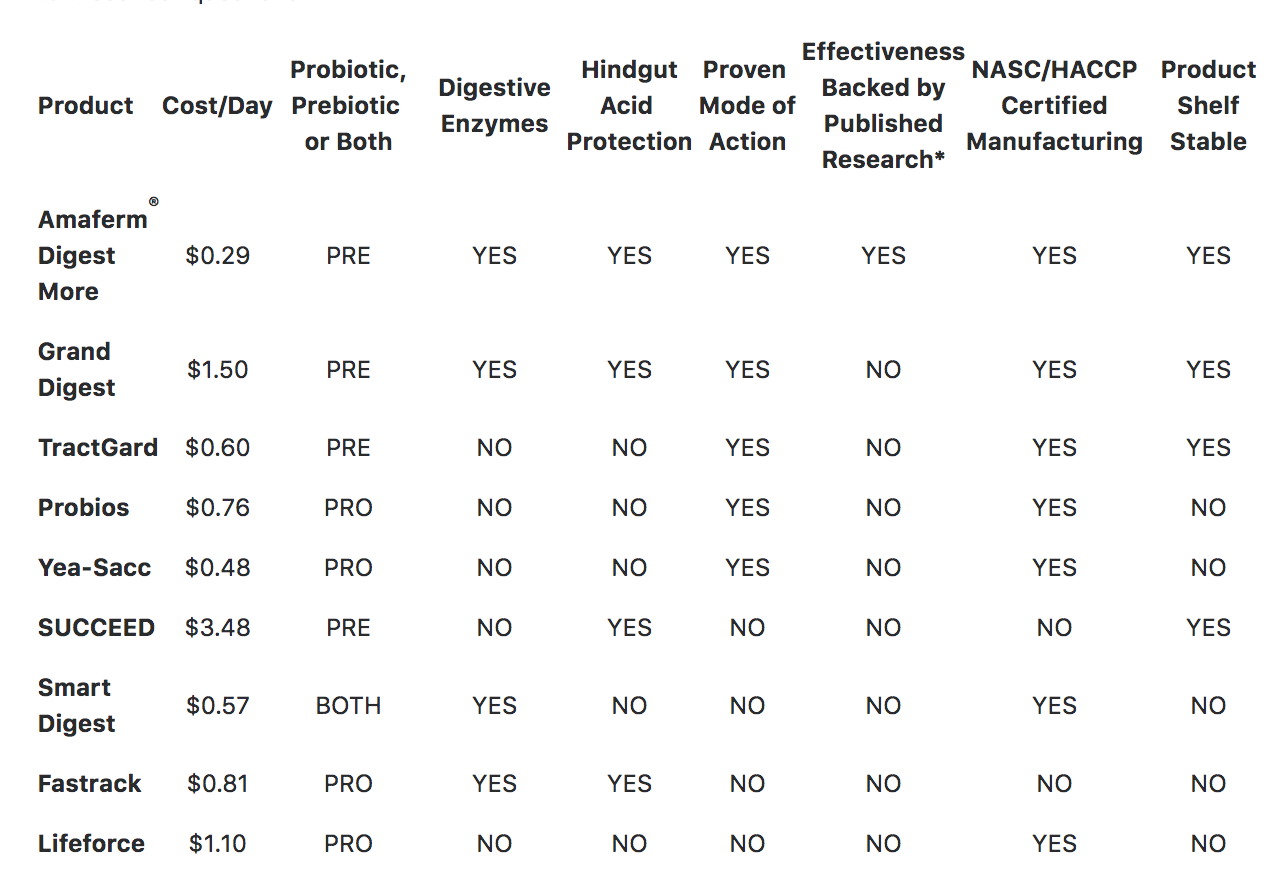Click the Amaferm Digest More product name

pos(91,256)
